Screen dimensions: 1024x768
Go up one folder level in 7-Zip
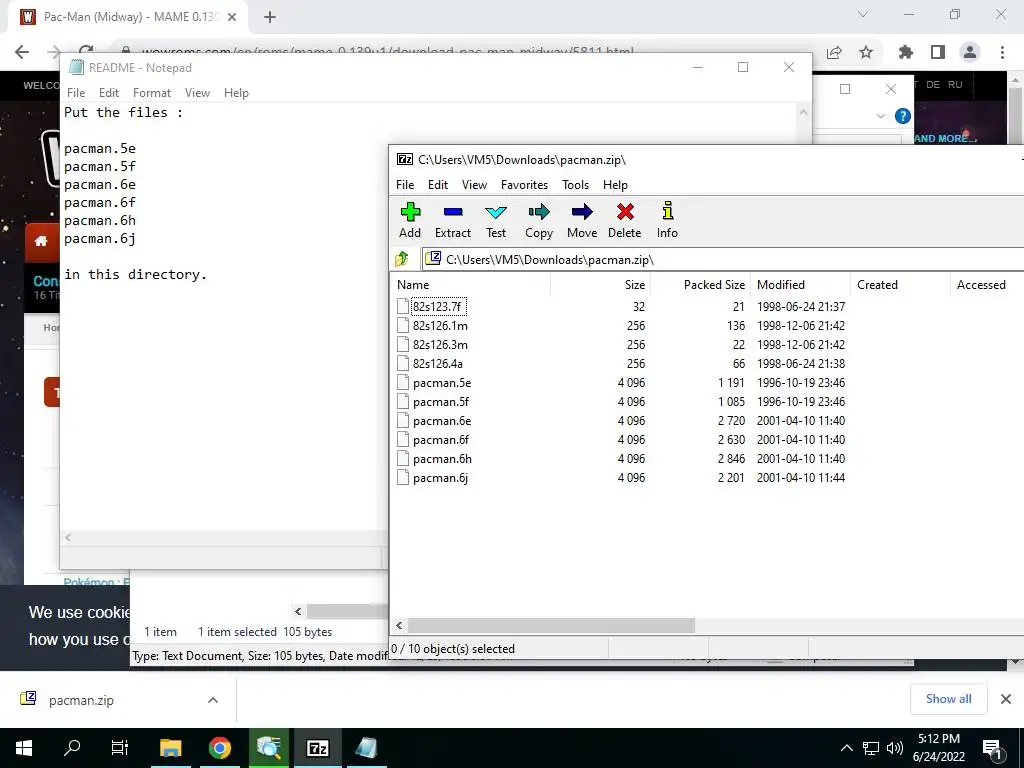point(402,259)
